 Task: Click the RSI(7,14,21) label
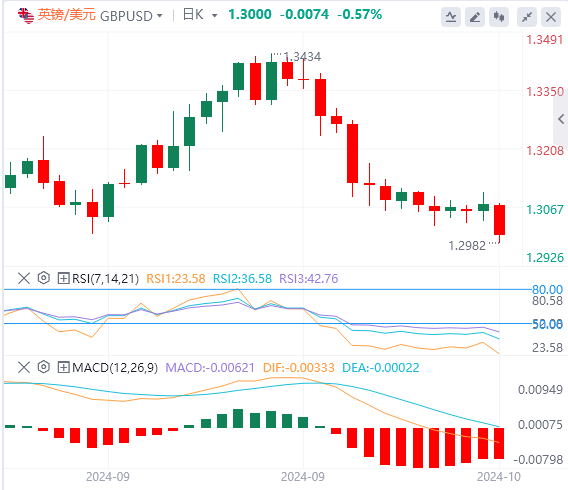[105, 278]
